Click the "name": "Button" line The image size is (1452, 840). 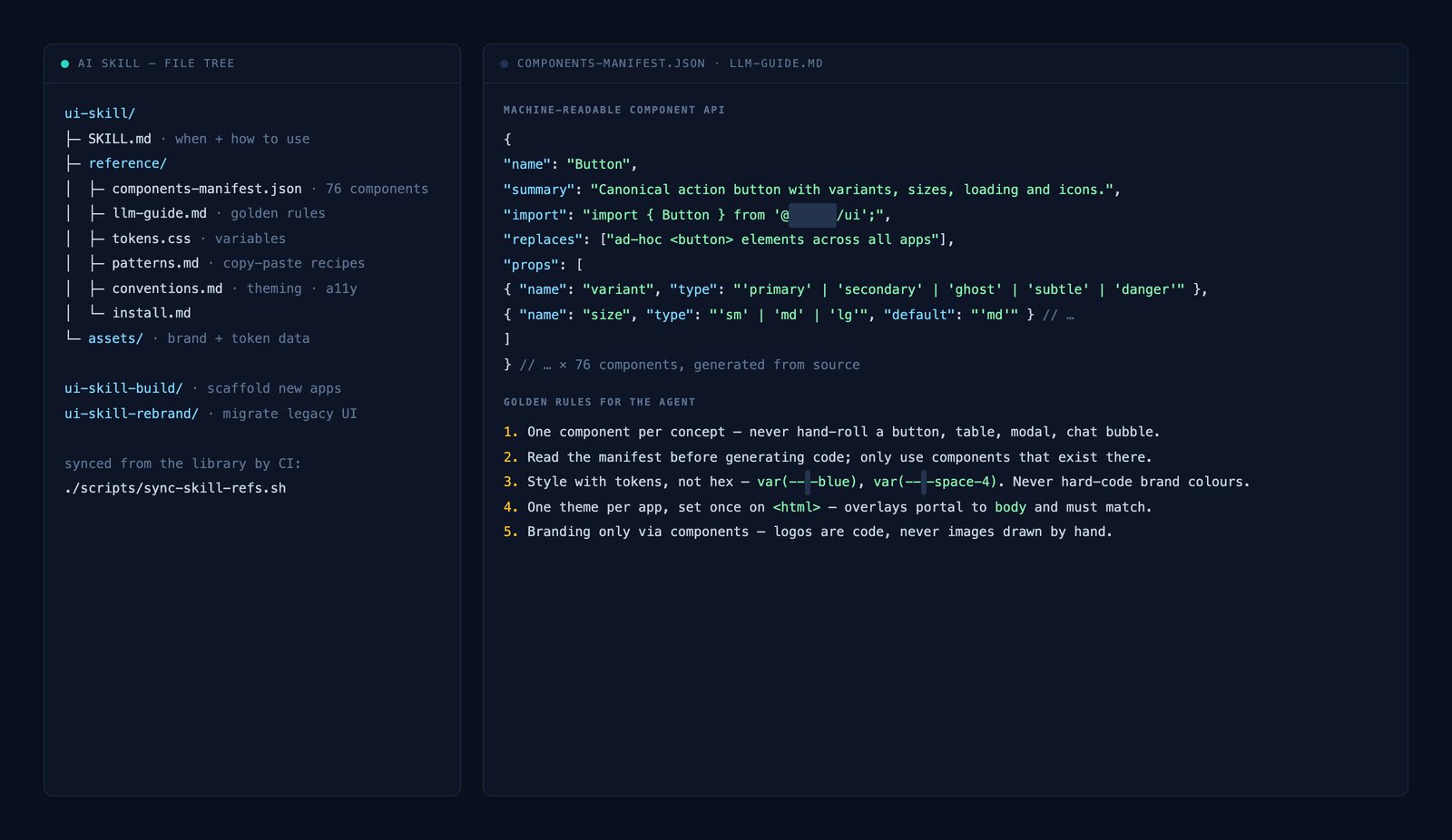coord(571,164)
